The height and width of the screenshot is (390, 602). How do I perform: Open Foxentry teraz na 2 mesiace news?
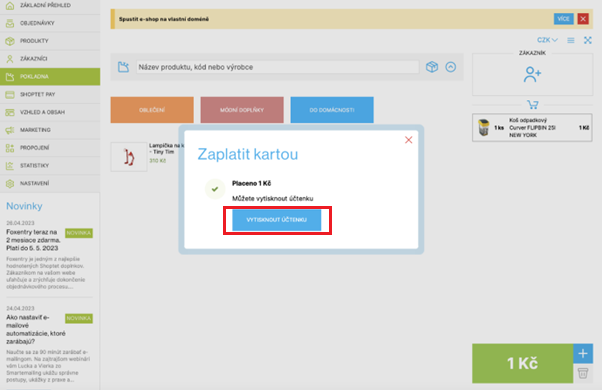tap(33, 240)
